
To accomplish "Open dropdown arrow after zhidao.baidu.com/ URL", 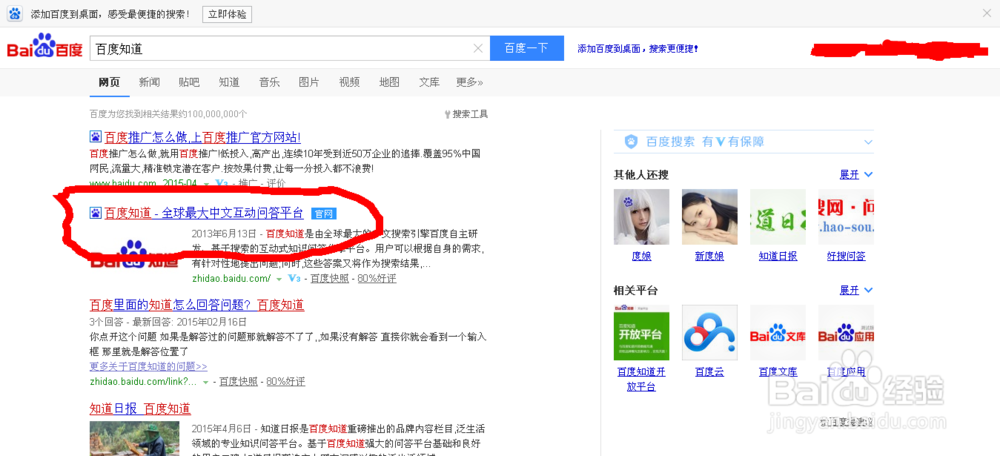I will 279,279.
